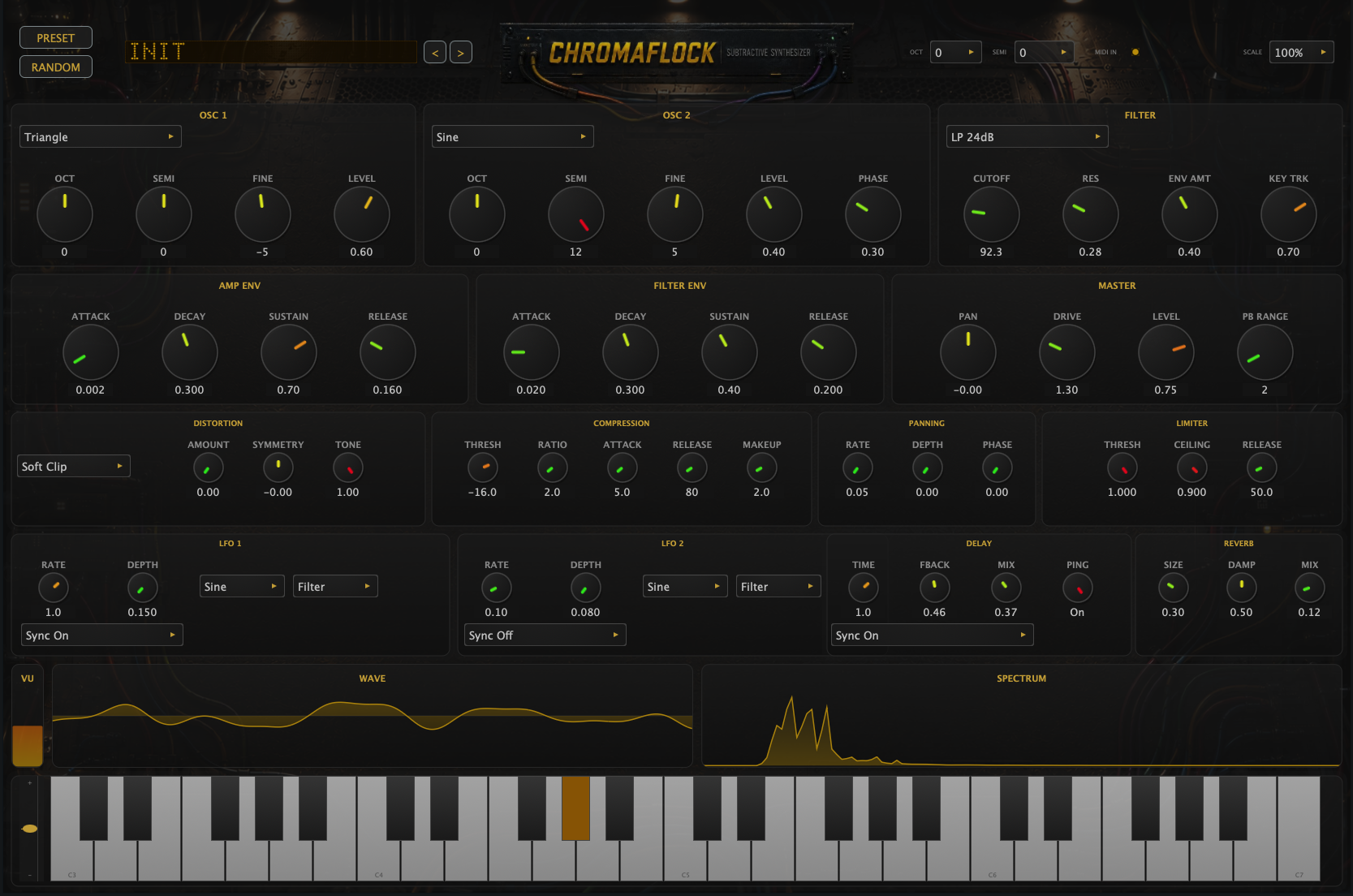Click the delay FBACK knob
Screen dimensions: 1353x896
[935, 588]
